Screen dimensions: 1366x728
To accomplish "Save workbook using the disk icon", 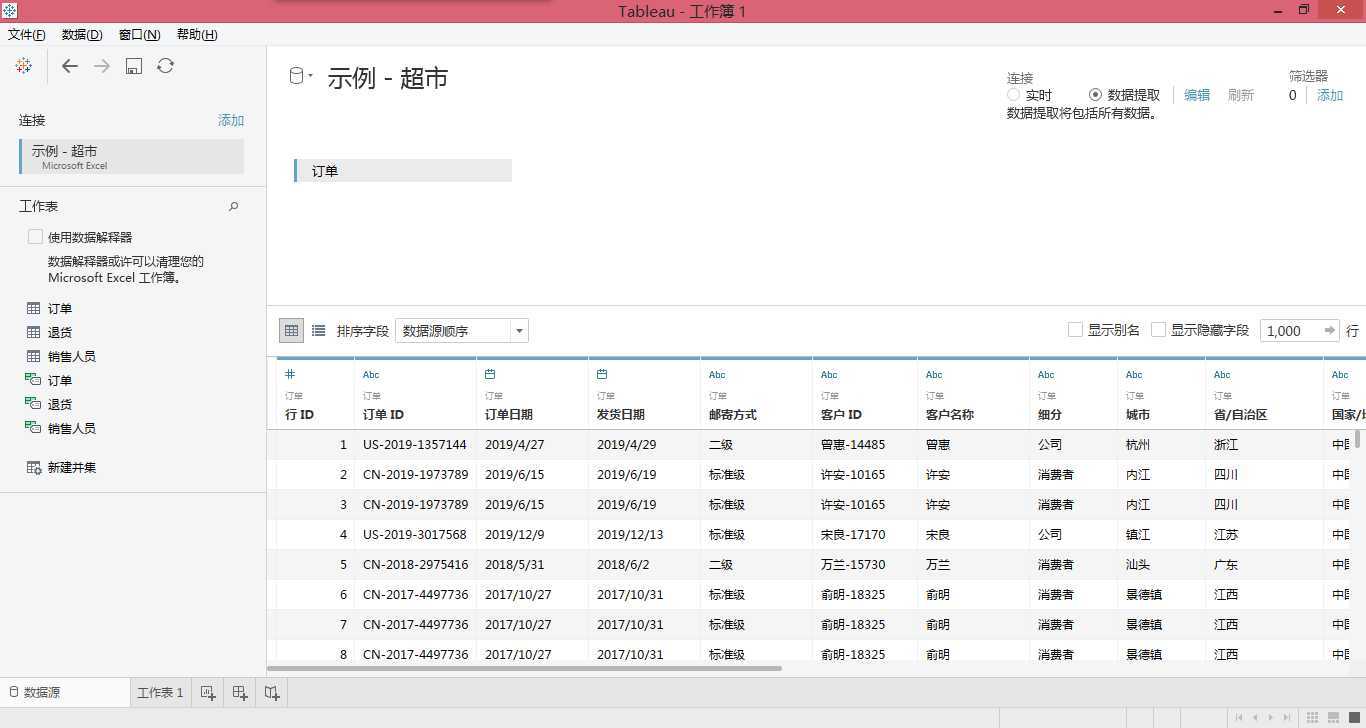I will 134,66.
